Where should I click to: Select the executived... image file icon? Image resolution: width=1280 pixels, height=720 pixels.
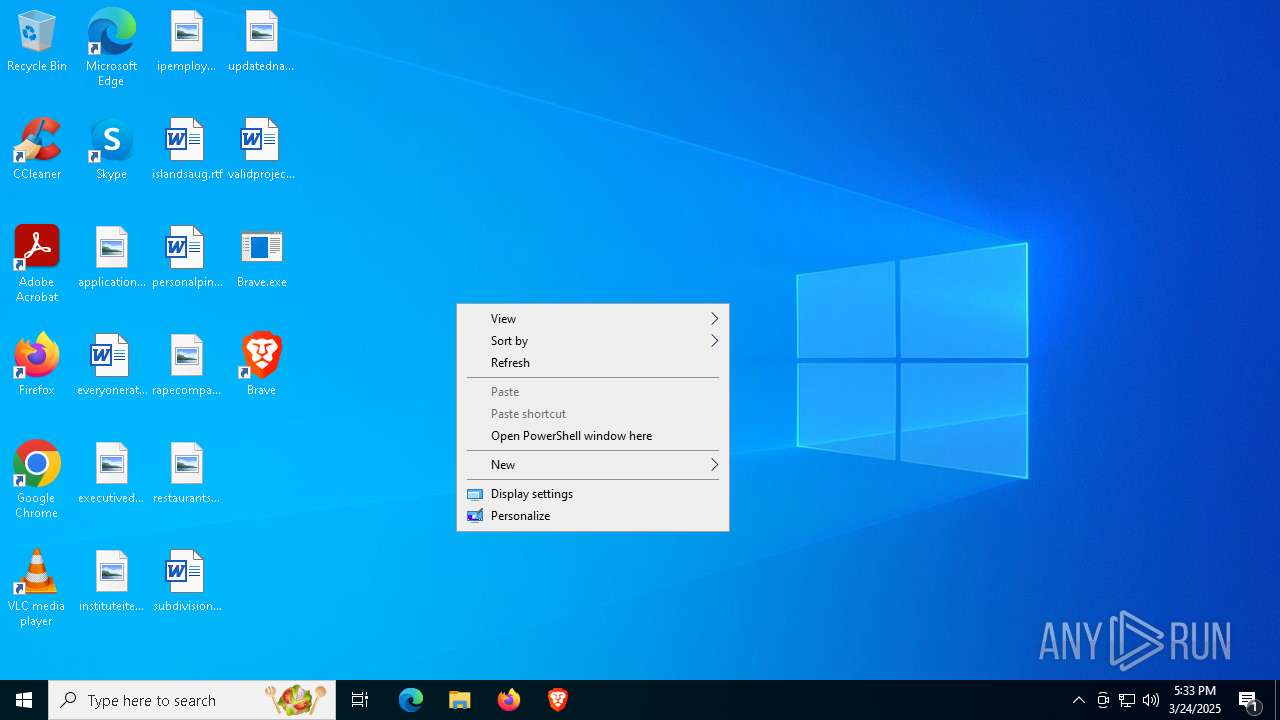click(x=111, y=474)
